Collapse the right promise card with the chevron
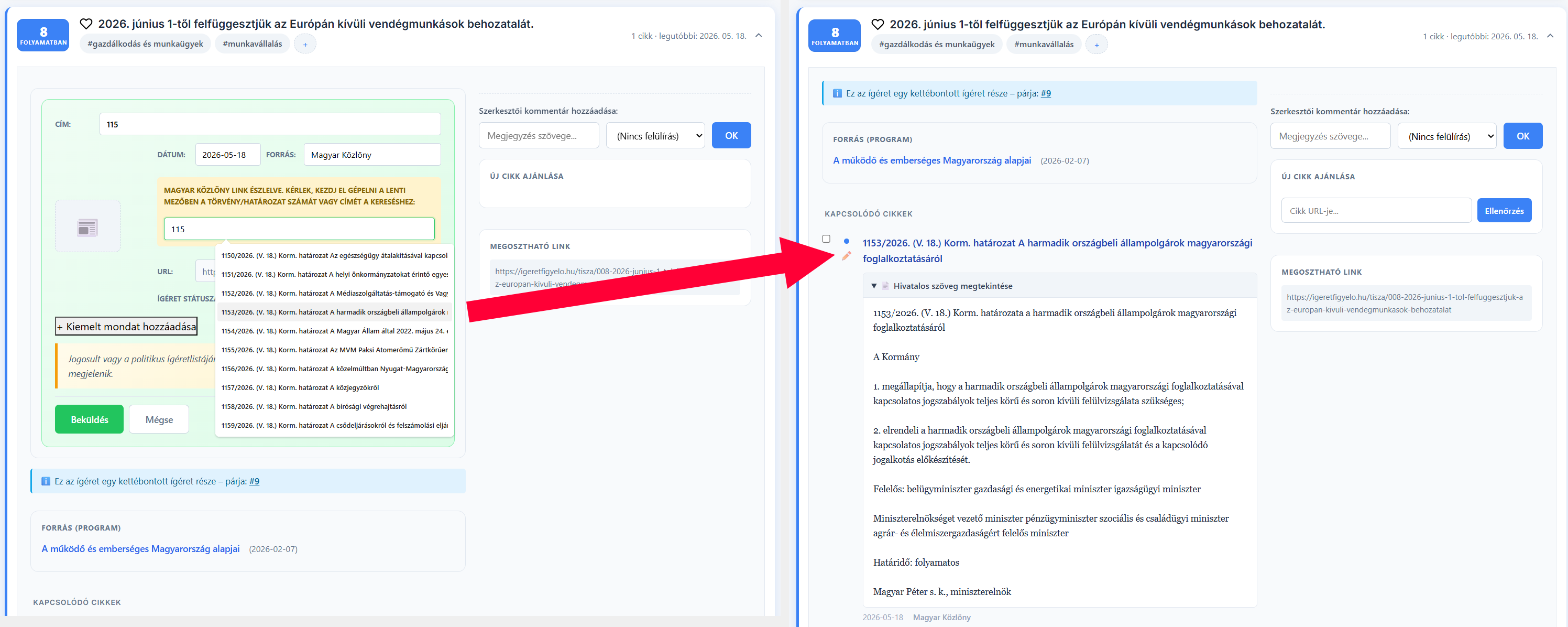Screen dimensions: 1568x627 coord(1550,36)
